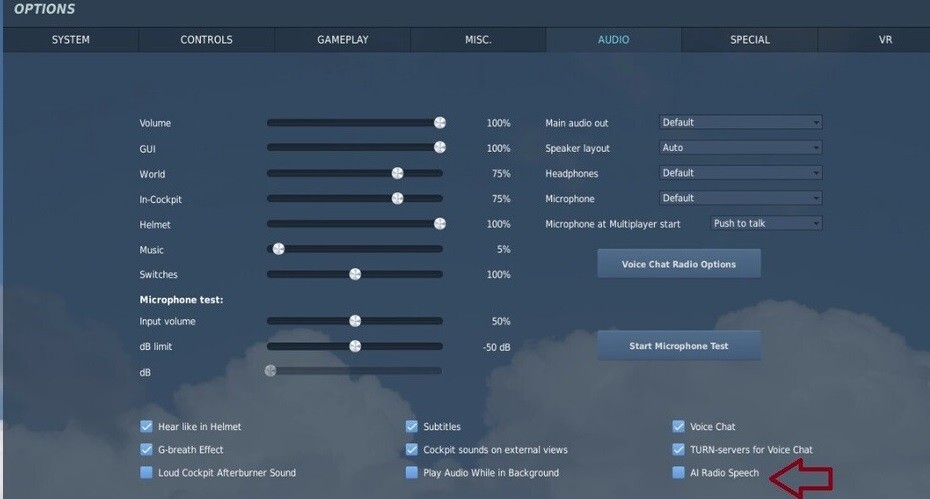Viewport: 930px width, 499px height.
Task: Toggle Hear like in Helmet checkbox
Action: pyautogui.click(x=146, y=426)
